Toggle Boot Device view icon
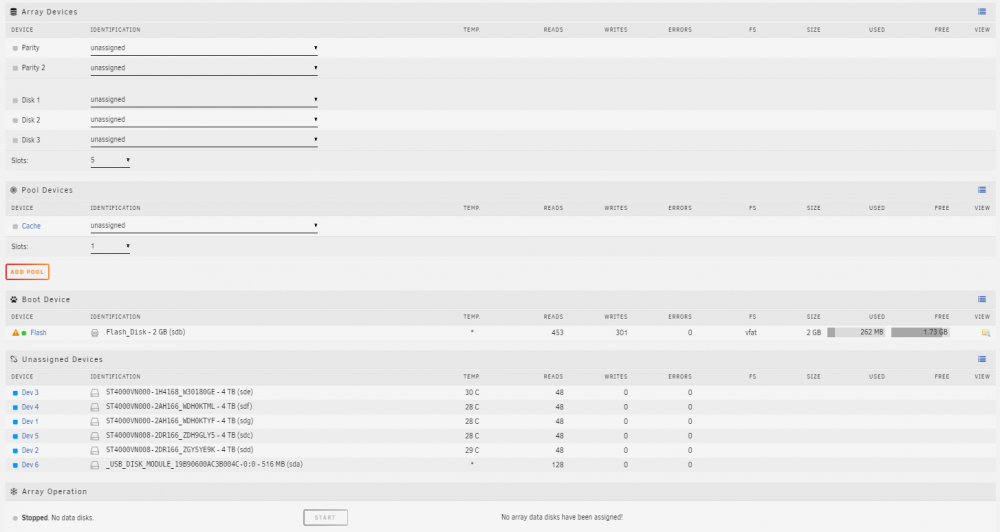 (x=982, y=299)
